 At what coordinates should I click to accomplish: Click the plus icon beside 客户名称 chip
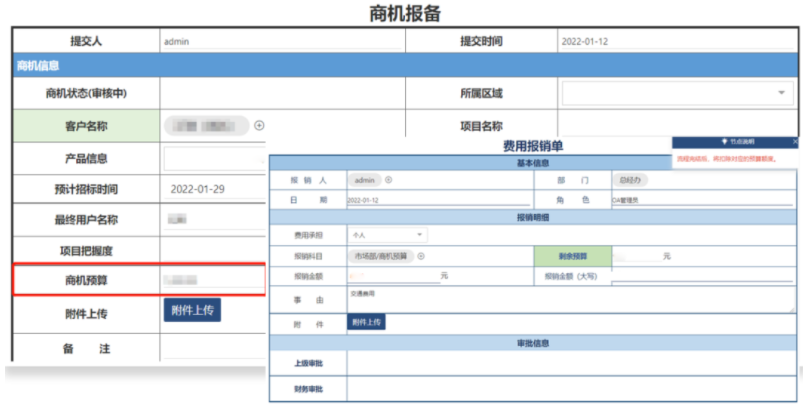pos(260,125)
